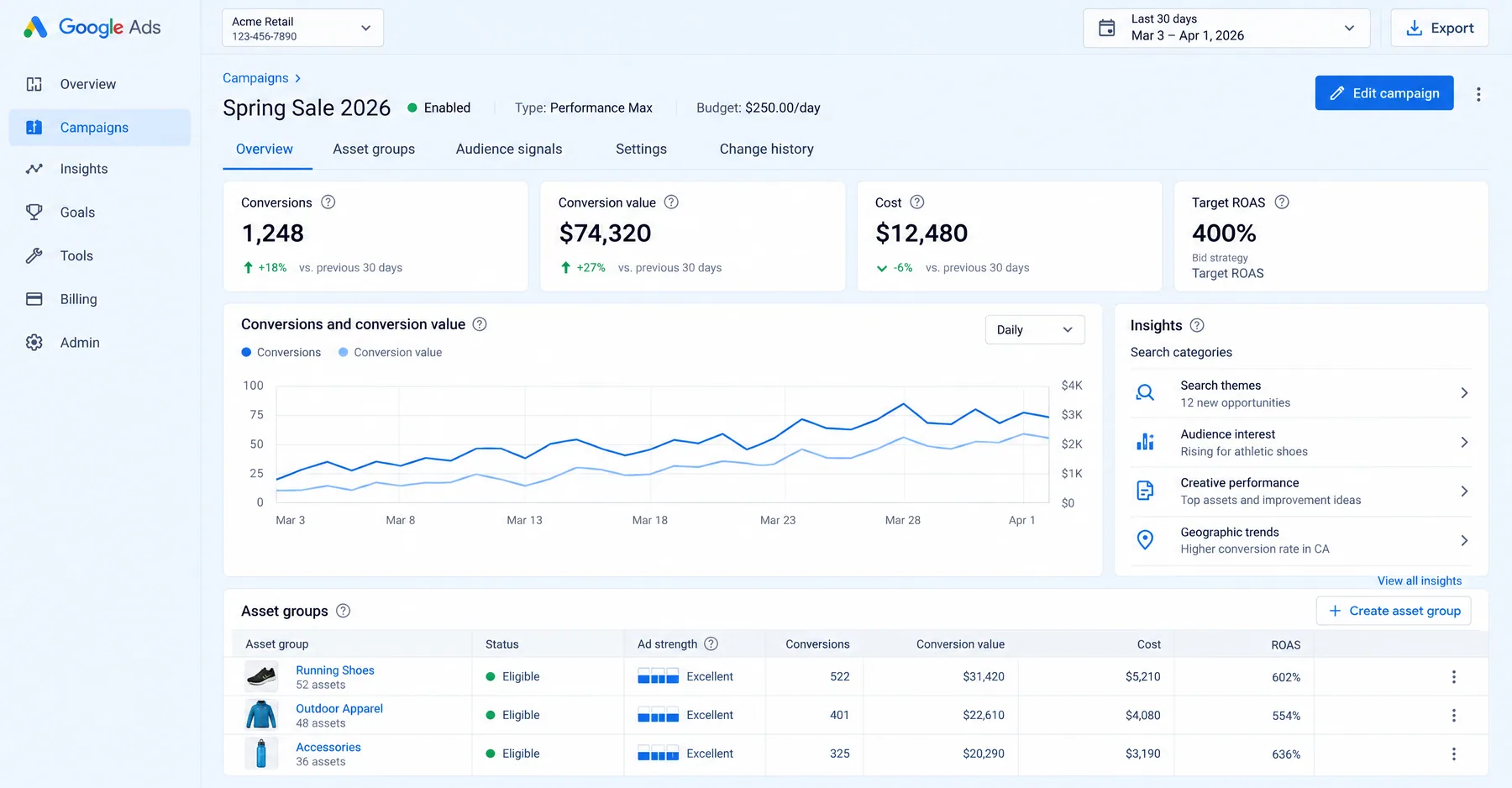The image size is (1512, 788).
Task: Click the Running Shoes thumbnail image
Action: (x=261, y=677)
